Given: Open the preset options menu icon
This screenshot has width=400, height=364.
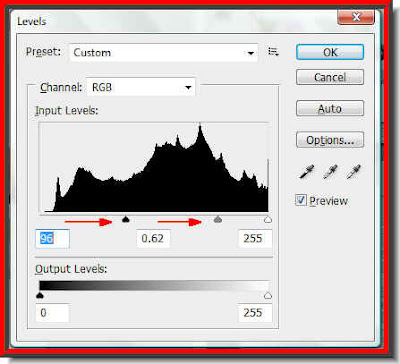Looking at the screenshot, I should point(273,52).
